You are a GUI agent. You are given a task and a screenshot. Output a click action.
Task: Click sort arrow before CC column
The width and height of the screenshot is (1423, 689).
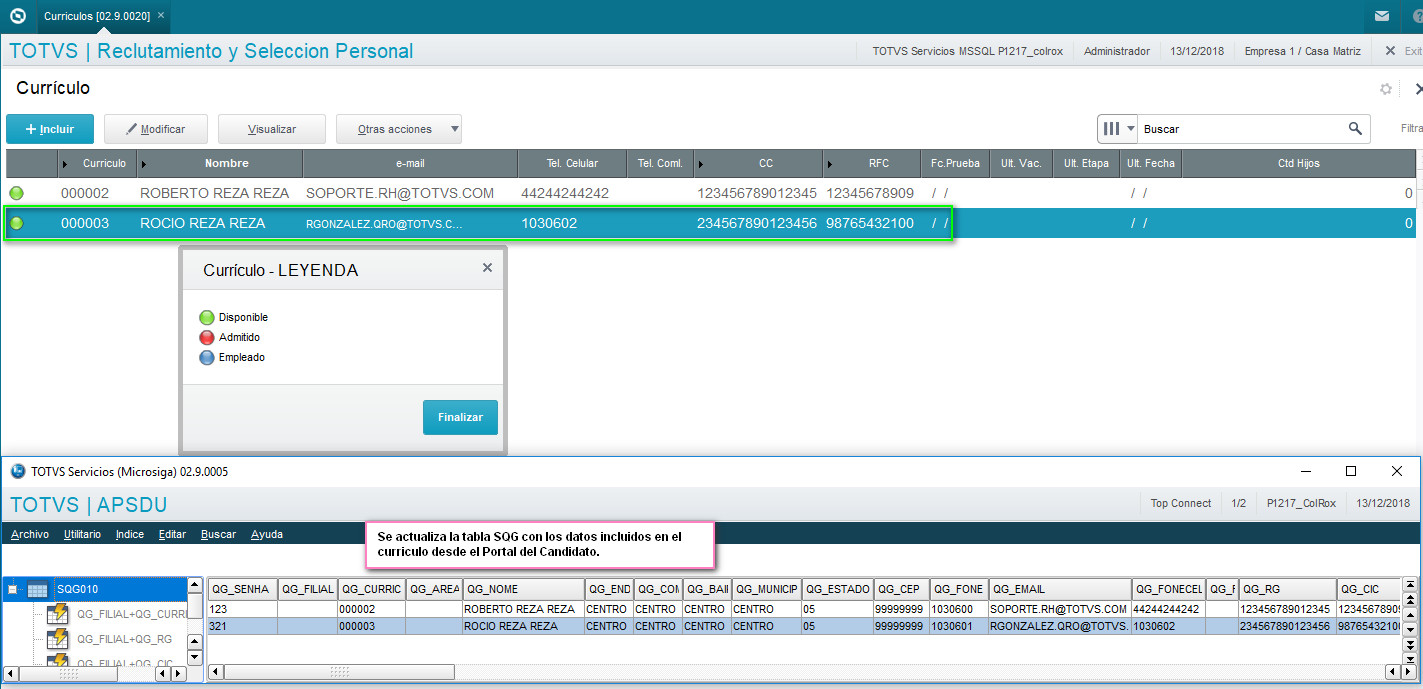[x=701, y=163]
